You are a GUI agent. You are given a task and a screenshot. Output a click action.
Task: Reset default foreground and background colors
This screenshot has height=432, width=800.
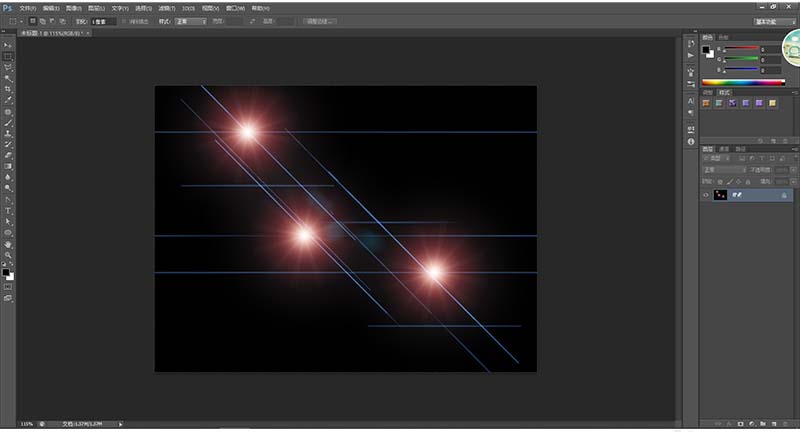(4, 265)
